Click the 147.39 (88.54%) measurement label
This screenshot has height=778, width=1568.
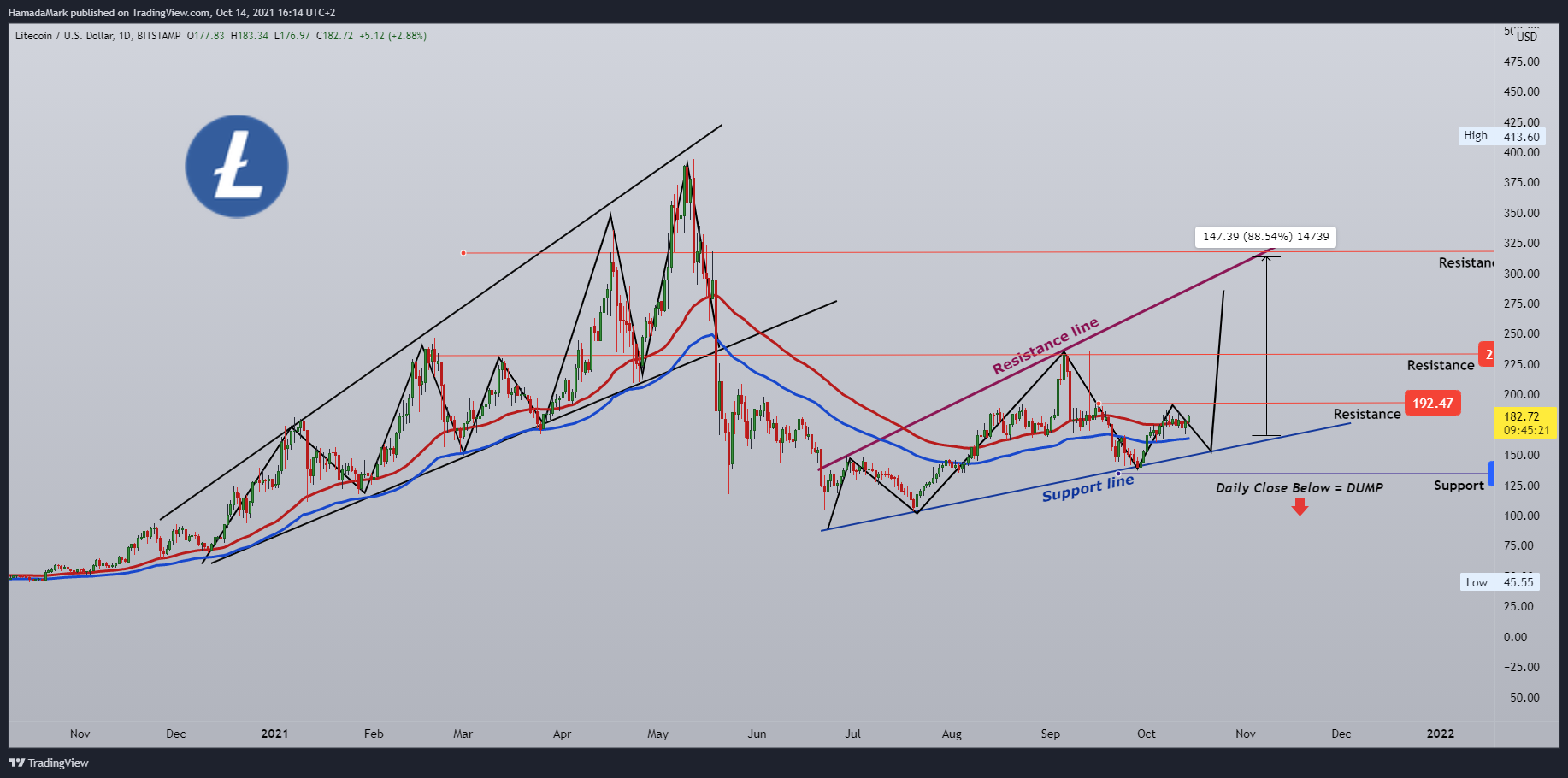pos(1265,237)
